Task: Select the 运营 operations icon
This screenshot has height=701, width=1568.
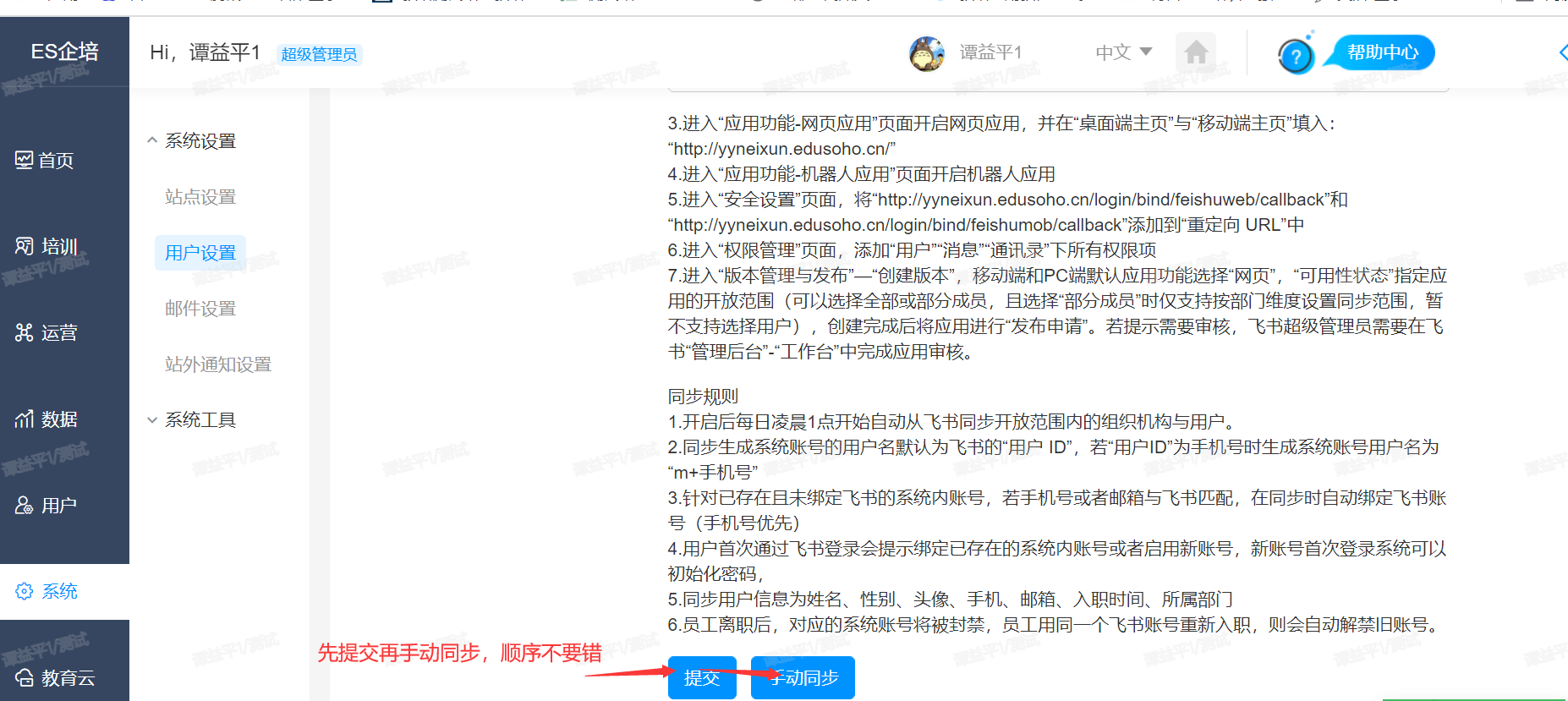Action: click(x=25, y=332)
